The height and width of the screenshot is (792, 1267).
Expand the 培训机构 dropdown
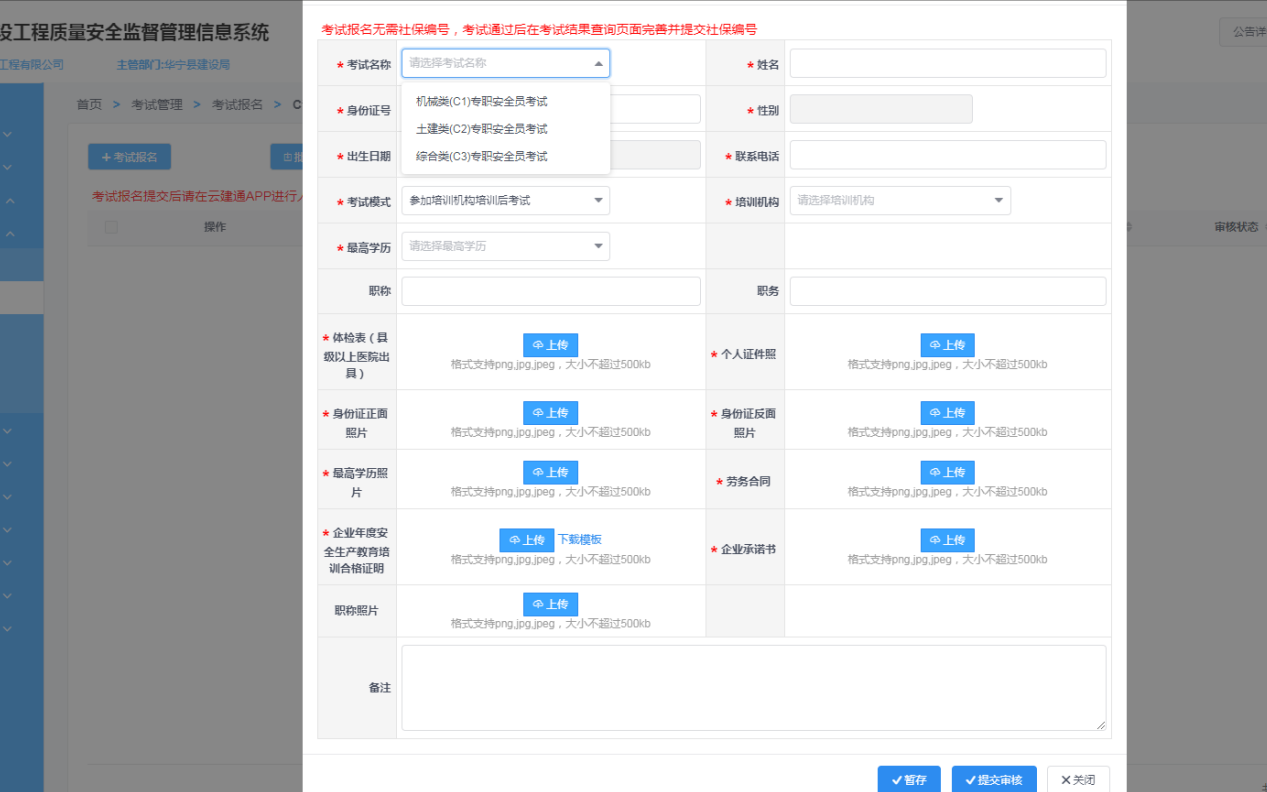(x=900, y=201)
